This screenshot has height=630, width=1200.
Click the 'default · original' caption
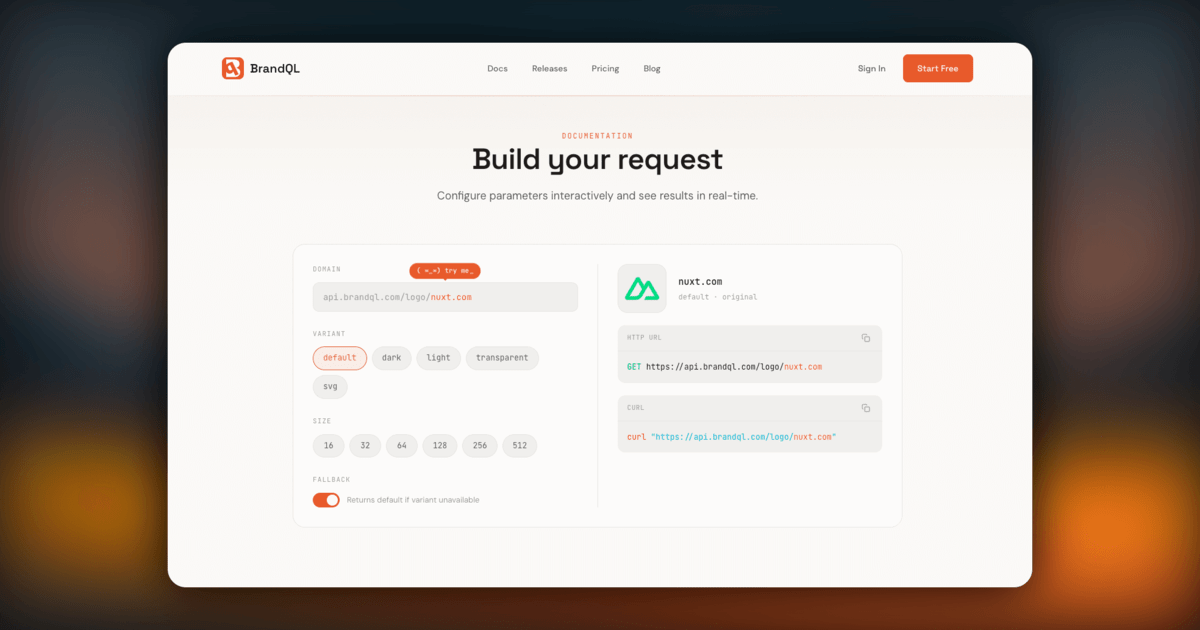717,297
